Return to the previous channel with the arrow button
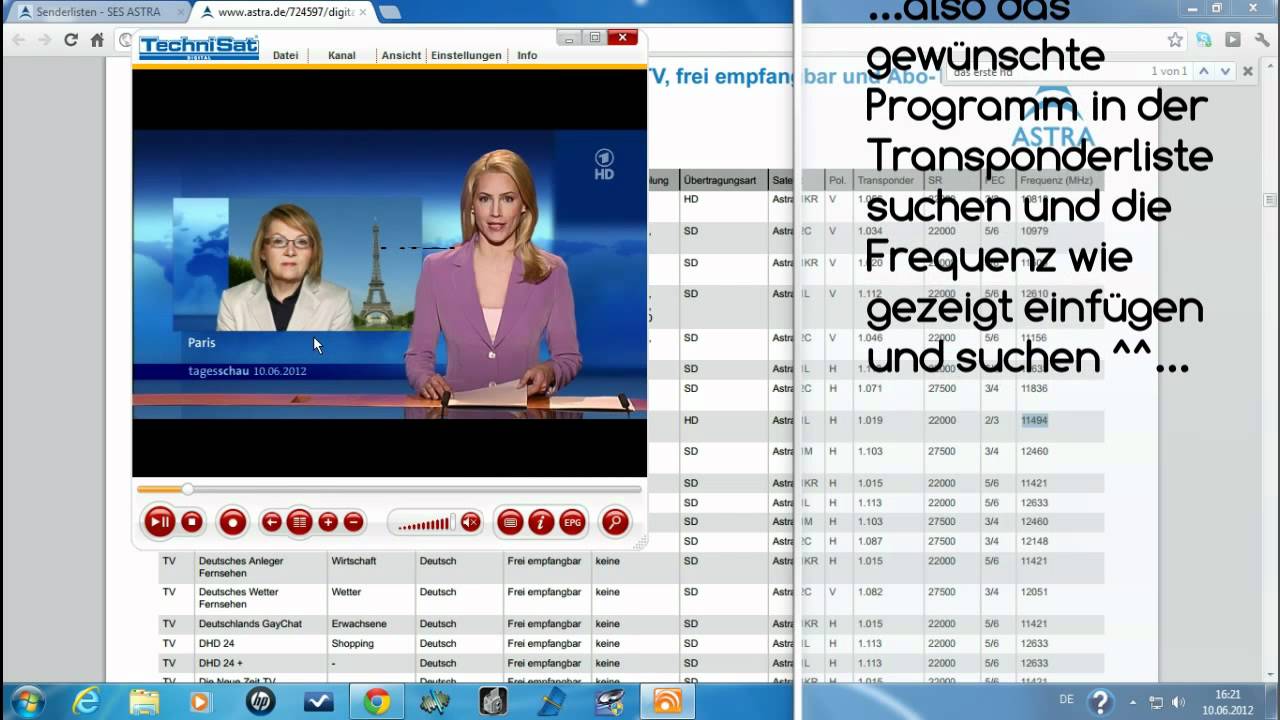Screen dimensions: 1280x720 click(271, 521)
